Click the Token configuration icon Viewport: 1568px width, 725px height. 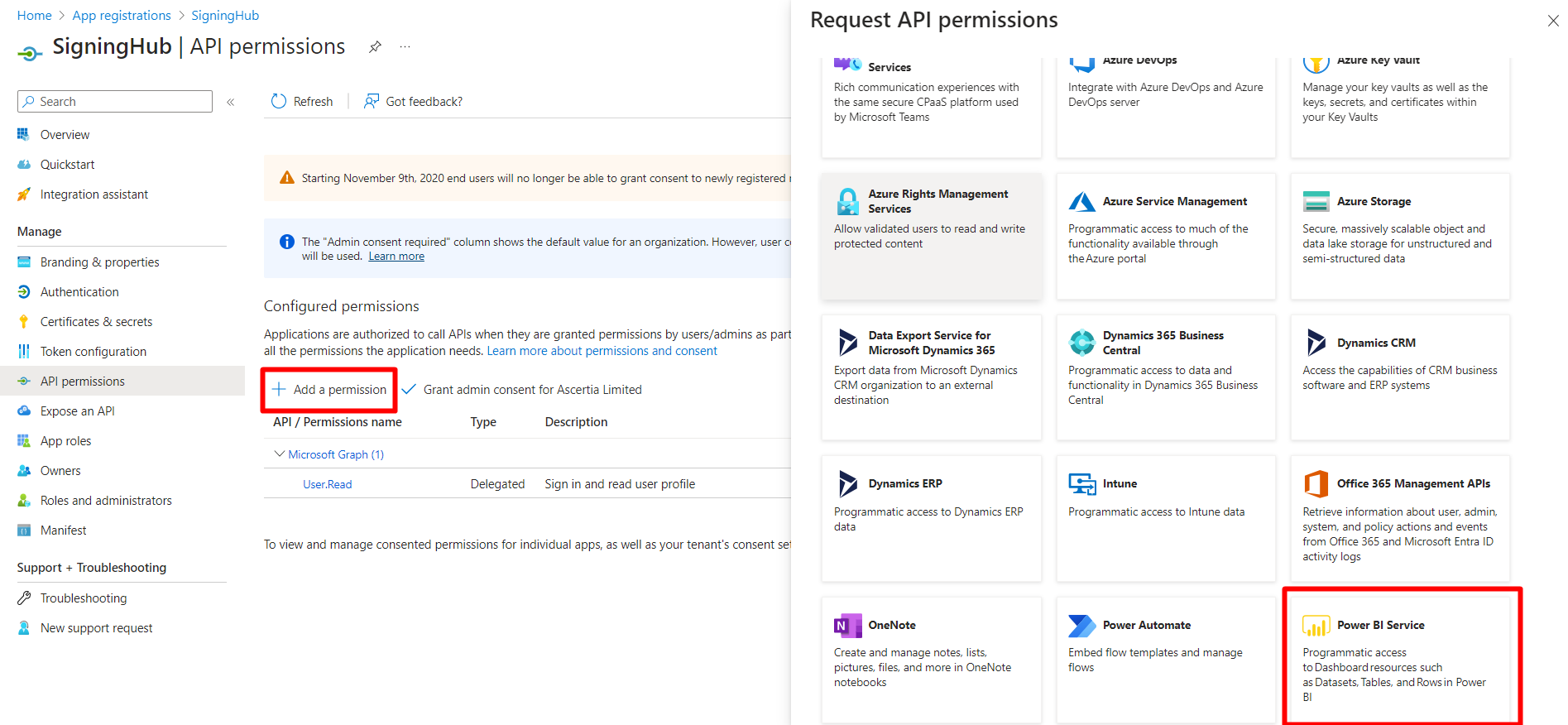point(24,351)
